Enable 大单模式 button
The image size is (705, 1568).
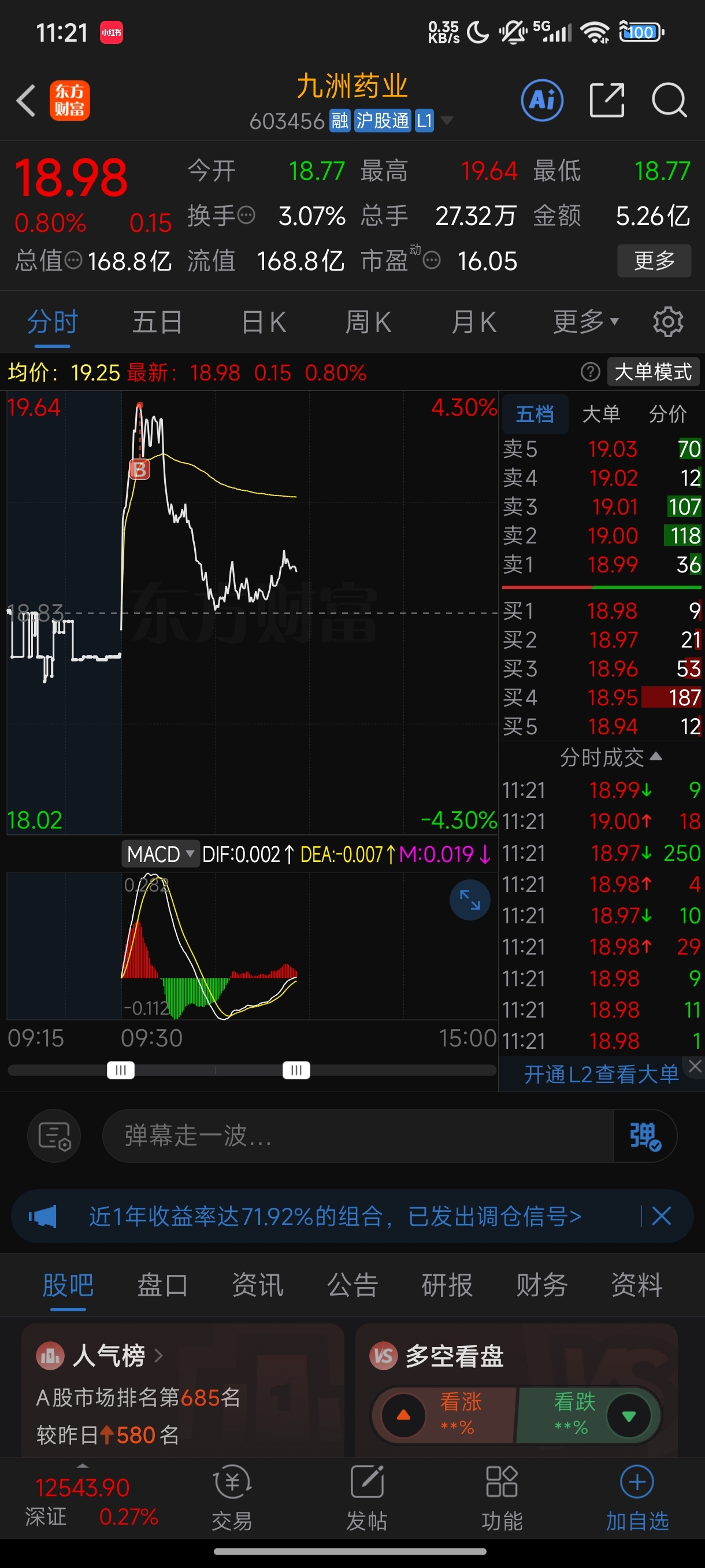pyautogui.click(x=652, y=372)
